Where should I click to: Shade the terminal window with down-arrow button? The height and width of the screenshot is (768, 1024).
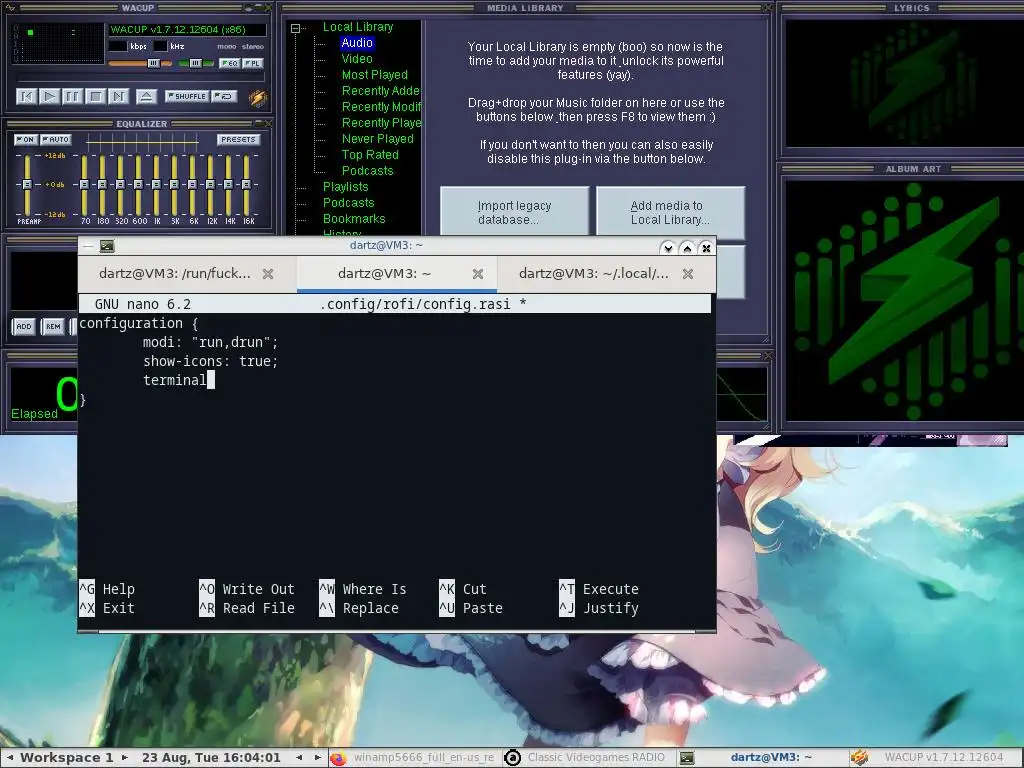[x=667, y=248]
